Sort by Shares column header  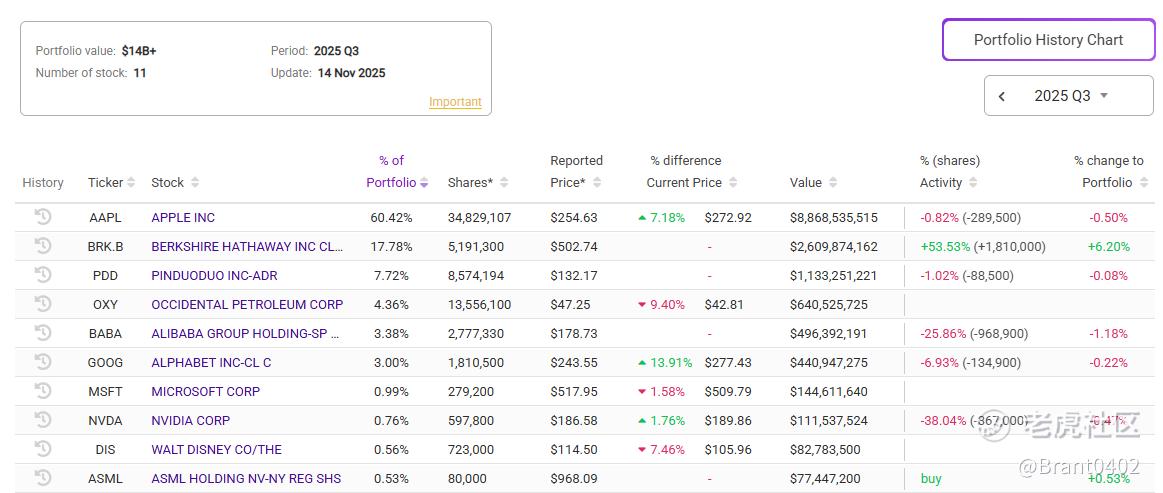pyautogui.click(x=477, y=182)
